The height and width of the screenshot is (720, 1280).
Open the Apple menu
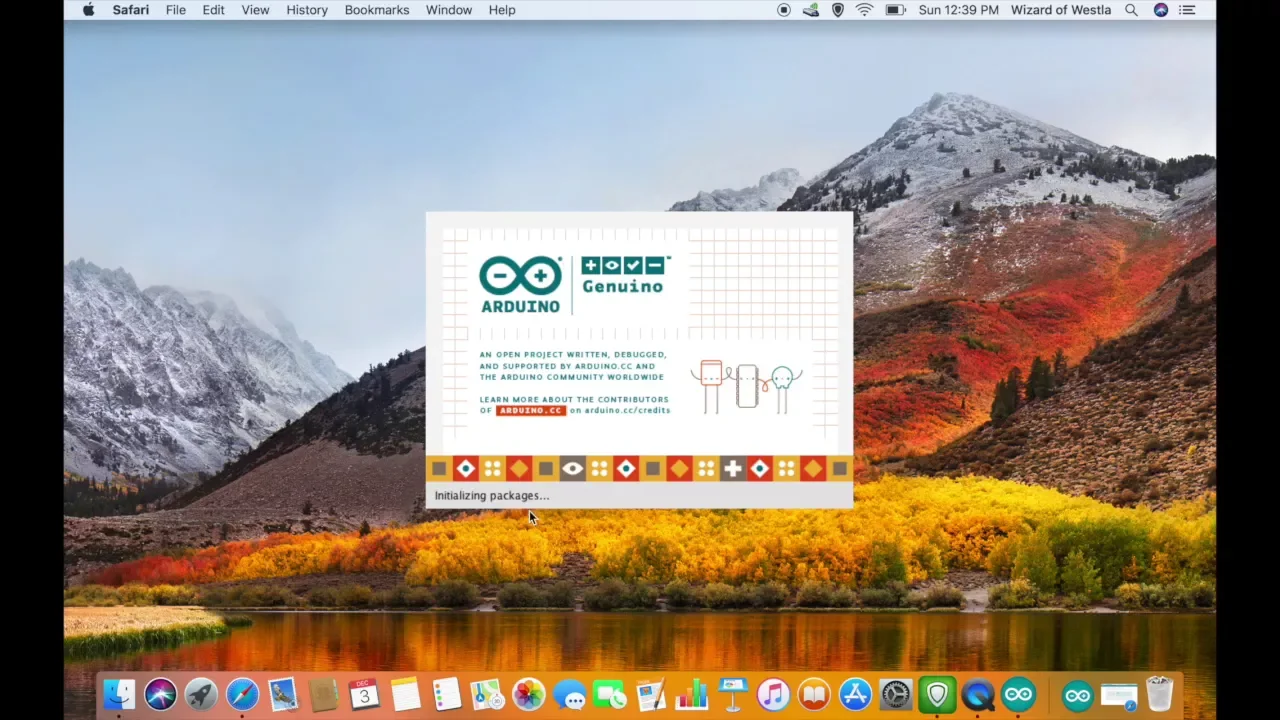click(88, 10)
